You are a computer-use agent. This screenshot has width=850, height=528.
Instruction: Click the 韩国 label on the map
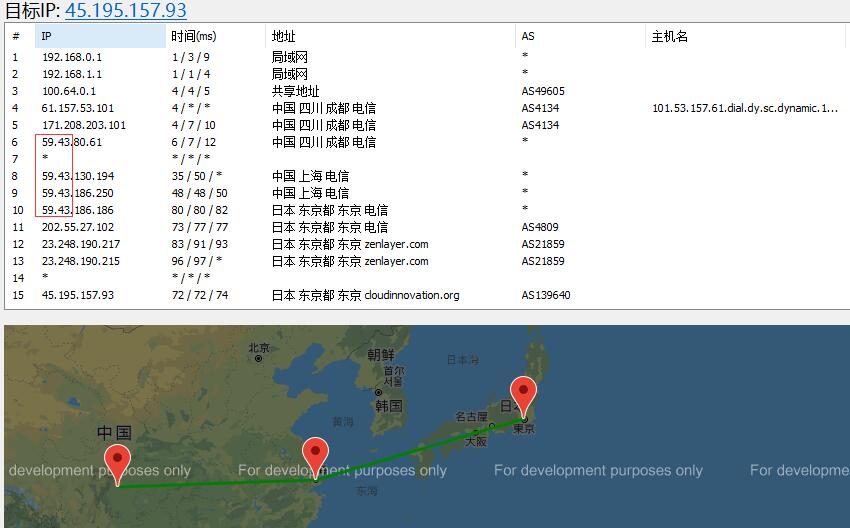point(389,406)
